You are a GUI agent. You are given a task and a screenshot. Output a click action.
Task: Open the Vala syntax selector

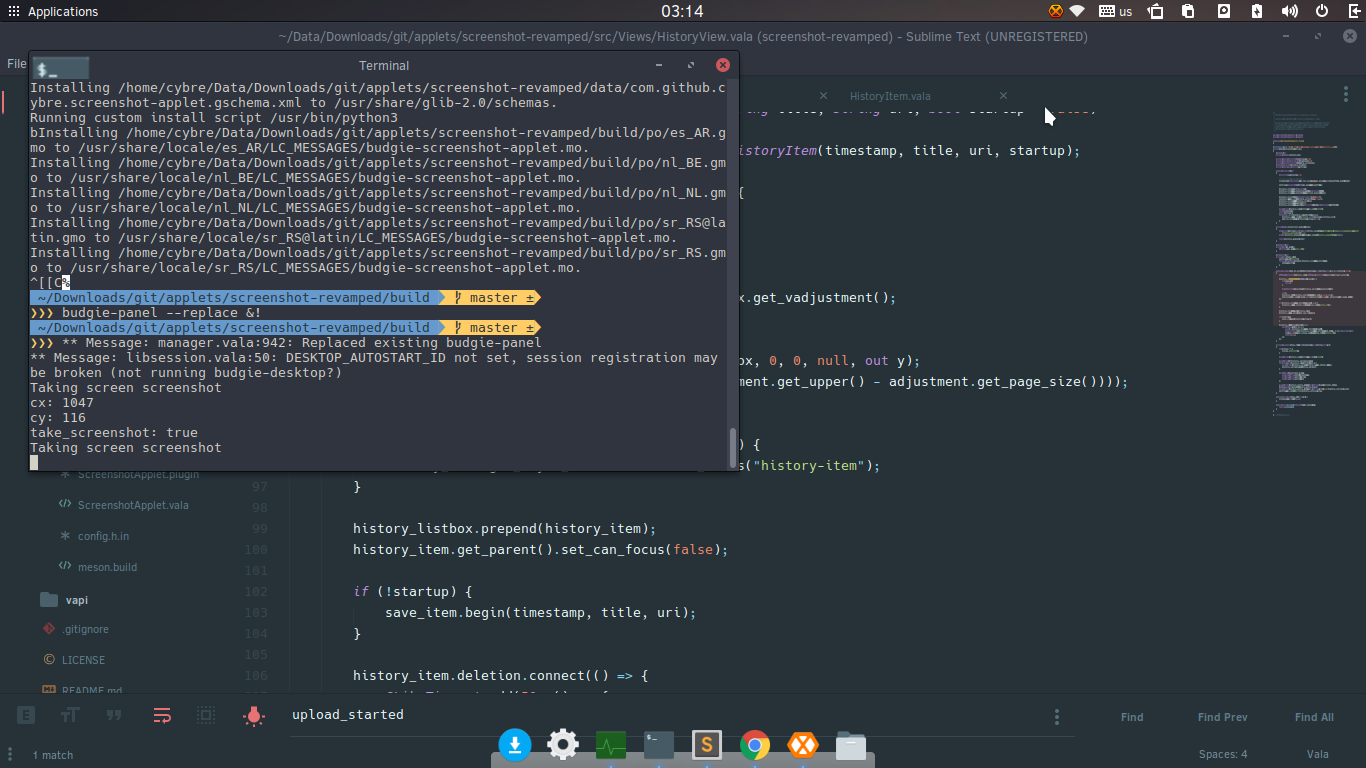pyautogui.click(x=1317, y=755)
